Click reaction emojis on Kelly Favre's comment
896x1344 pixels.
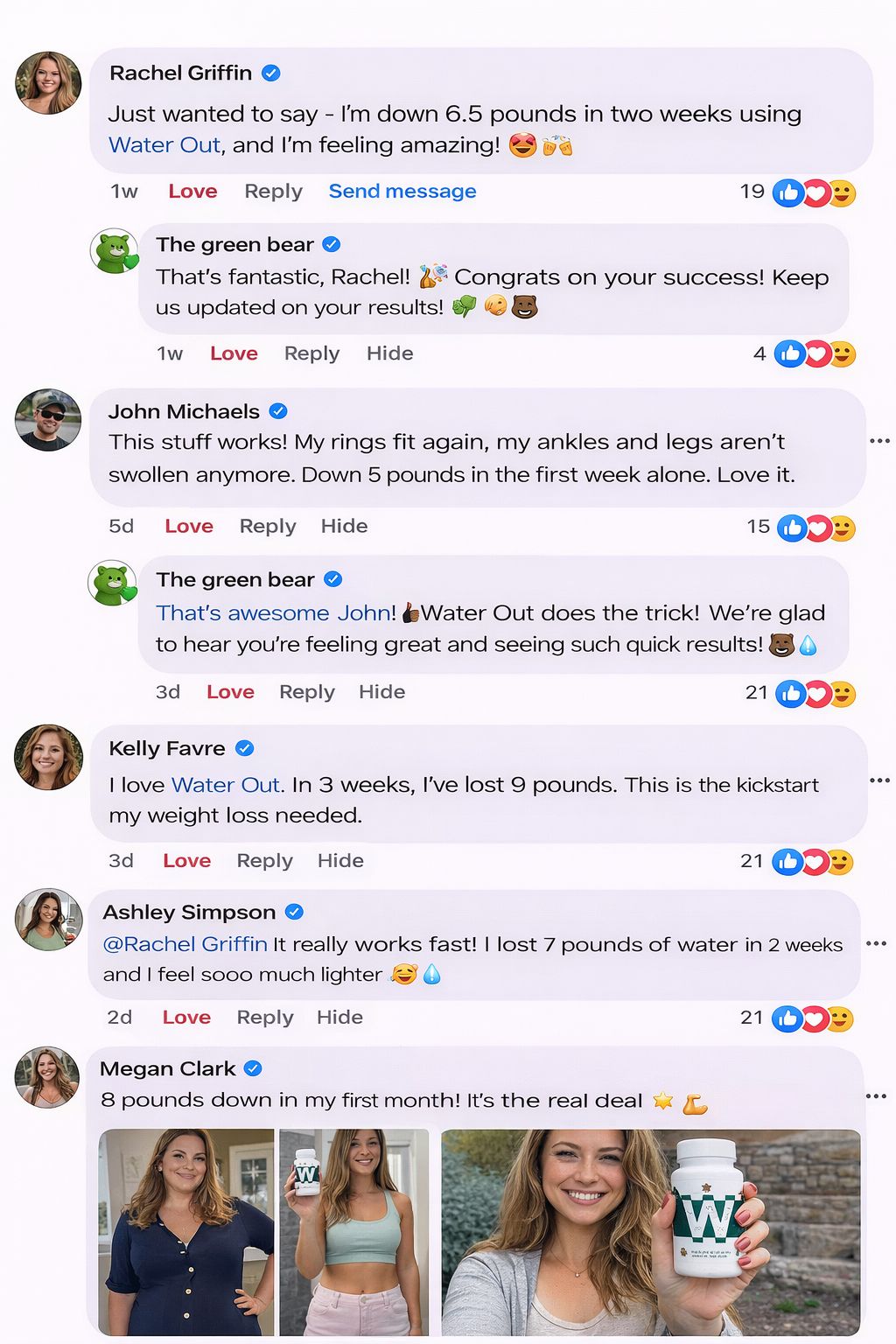(x=814, y=862)
